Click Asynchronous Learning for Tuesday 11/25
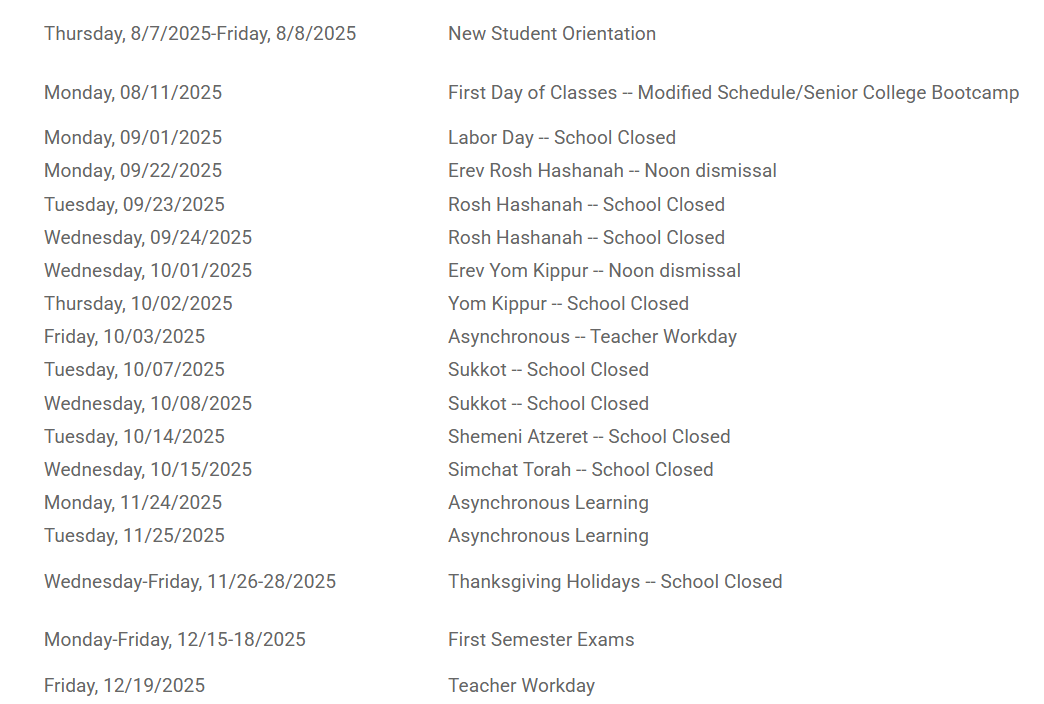Viewport: 1044px width, 704px height. (x=548, y=536)
